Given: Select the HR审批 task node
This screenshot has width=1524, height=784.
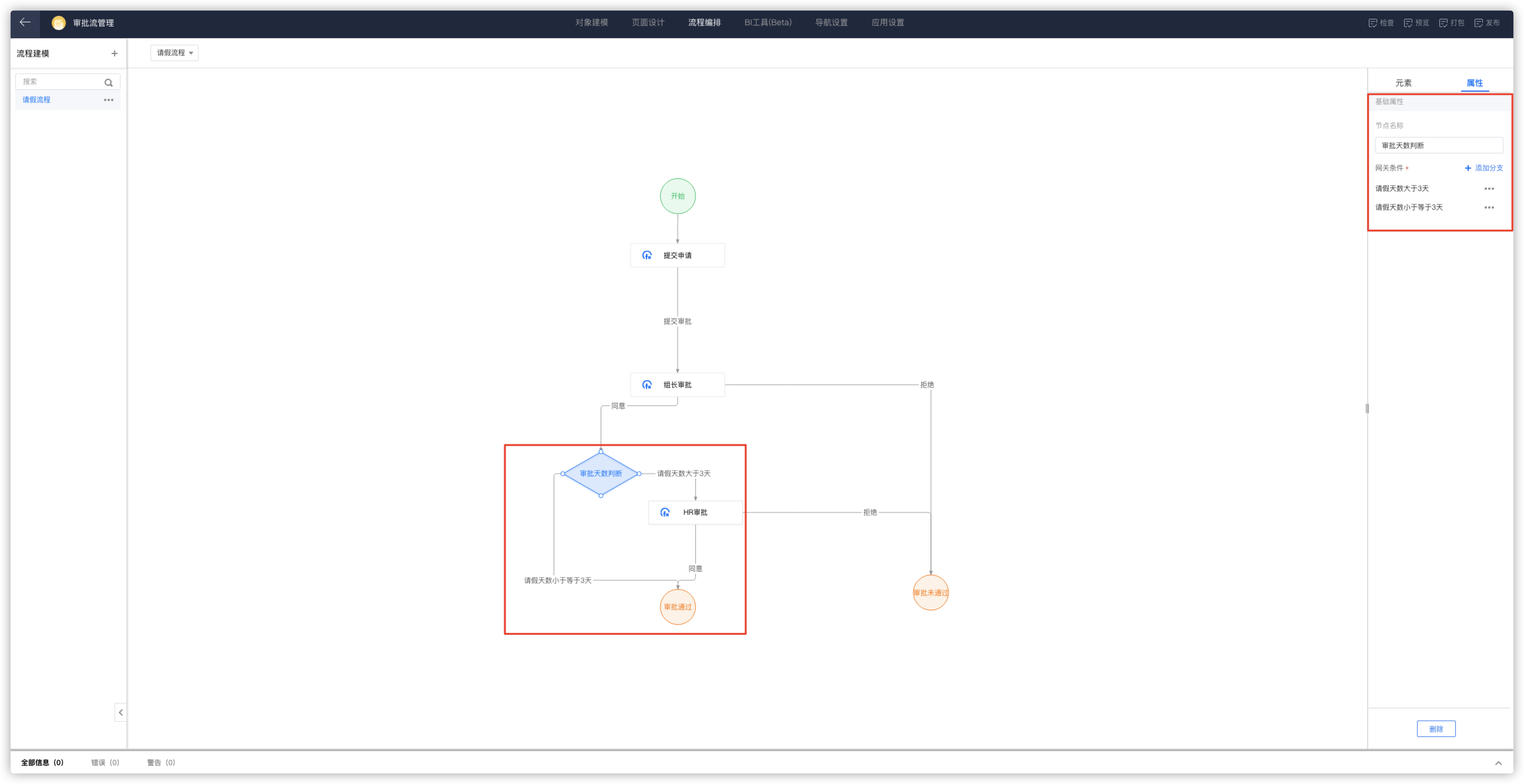Looking at the screenshot, I should (695, 512).
